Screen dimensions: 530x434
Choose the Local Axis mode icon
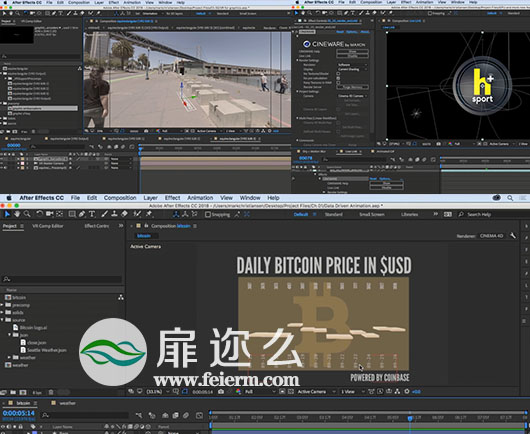[176, 214]
